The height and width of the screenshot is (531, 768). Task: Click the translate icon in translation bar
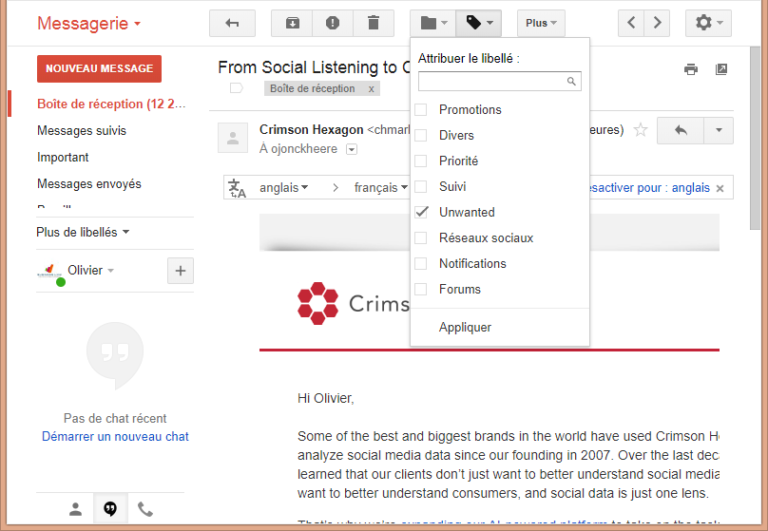[x=237, y=188]
